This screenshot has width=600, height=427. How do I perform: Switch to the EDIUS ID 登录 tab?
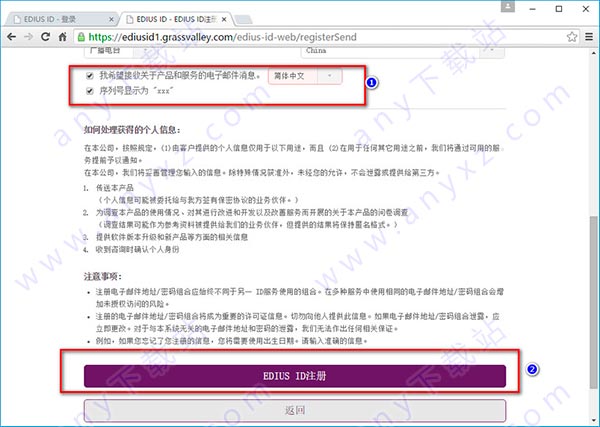point(63,19)
